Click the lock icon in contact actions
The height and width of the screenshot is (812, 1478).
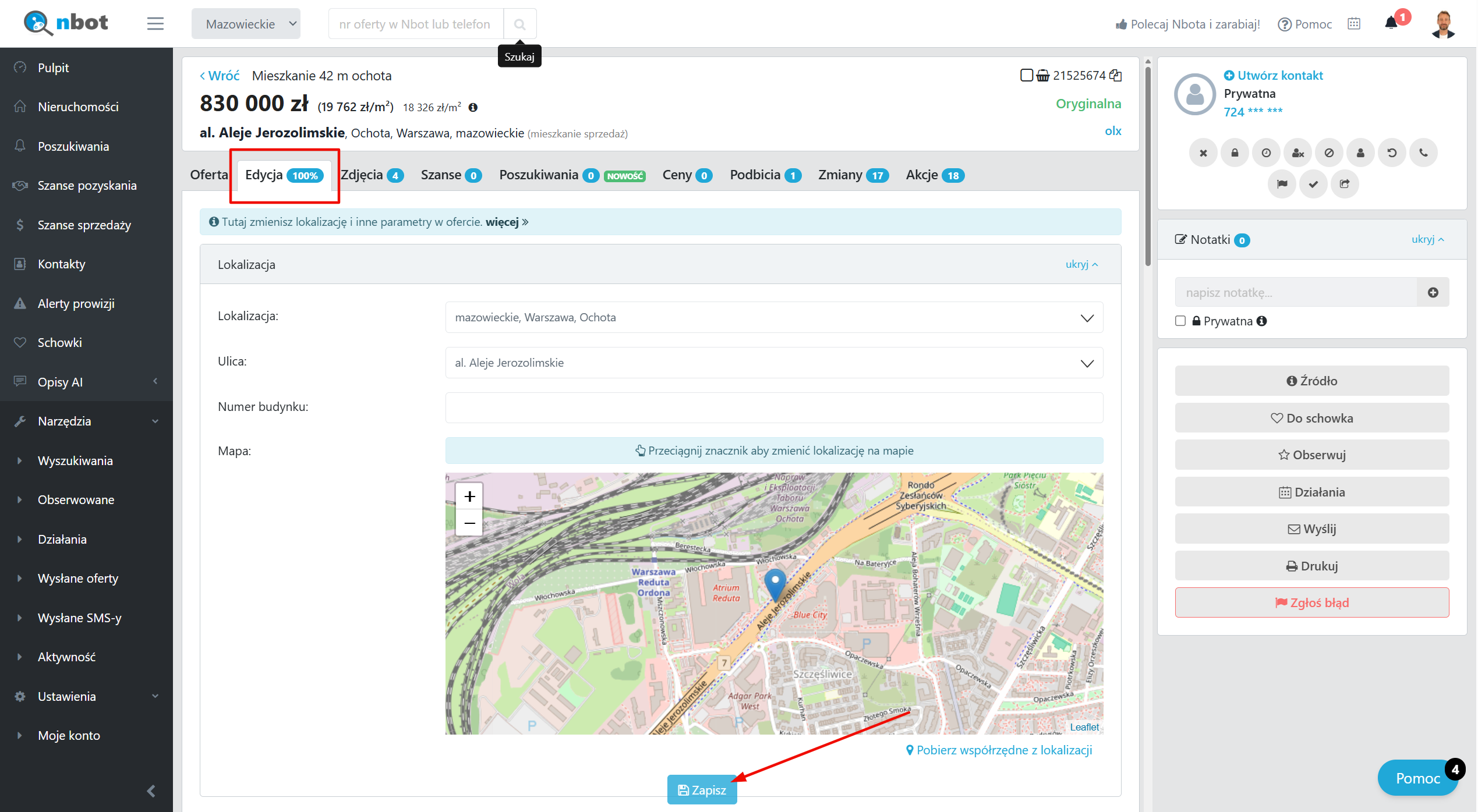click(1235, 153)
